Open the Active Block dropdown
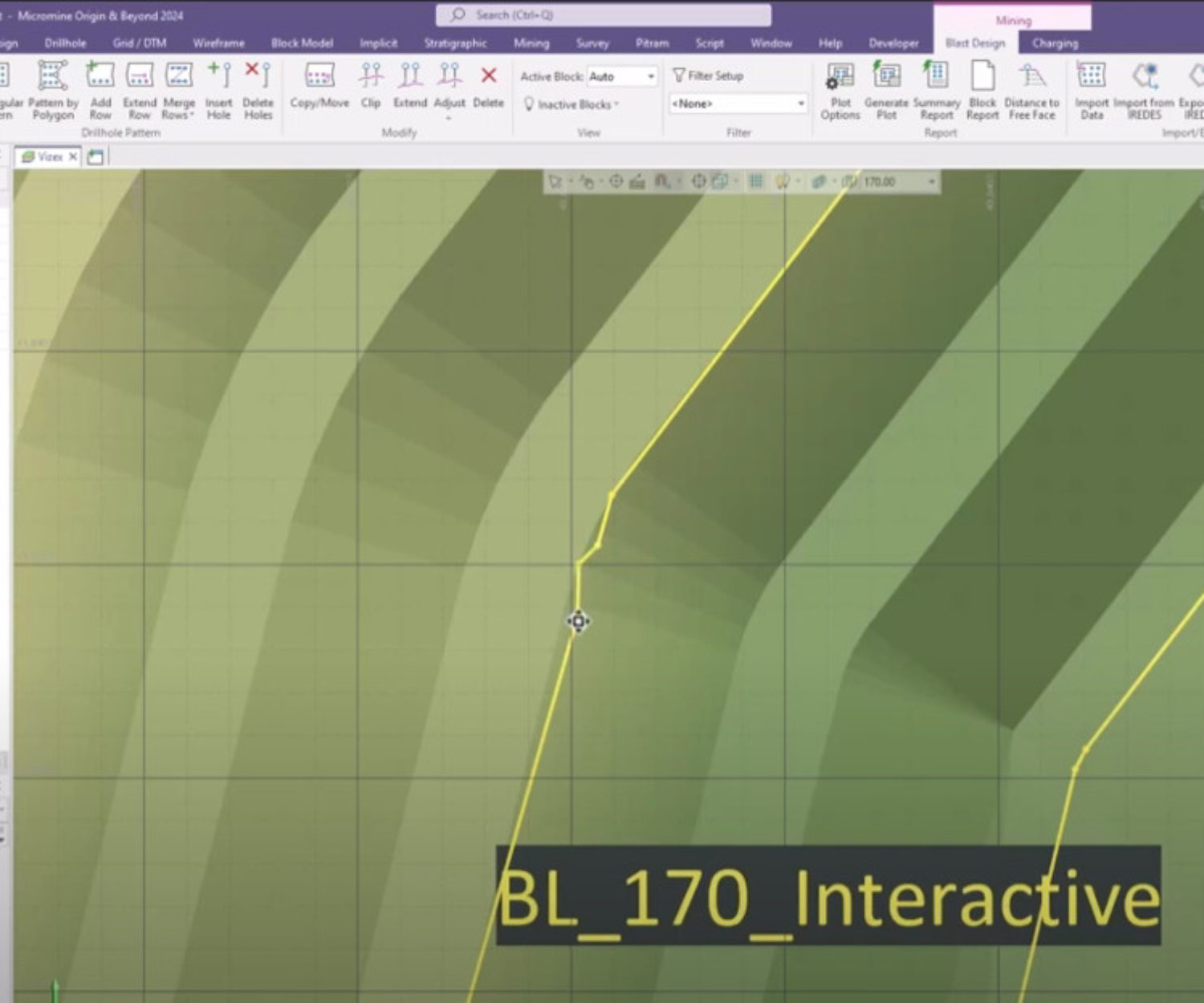 click(x=650, y=76)
